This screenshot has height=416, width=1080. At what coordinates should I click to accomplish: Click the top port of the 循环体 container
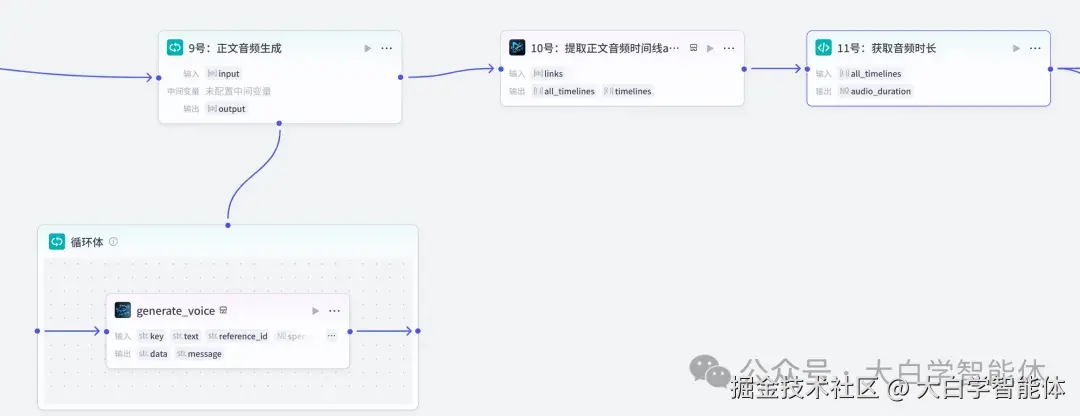click(x=228, y=225)
